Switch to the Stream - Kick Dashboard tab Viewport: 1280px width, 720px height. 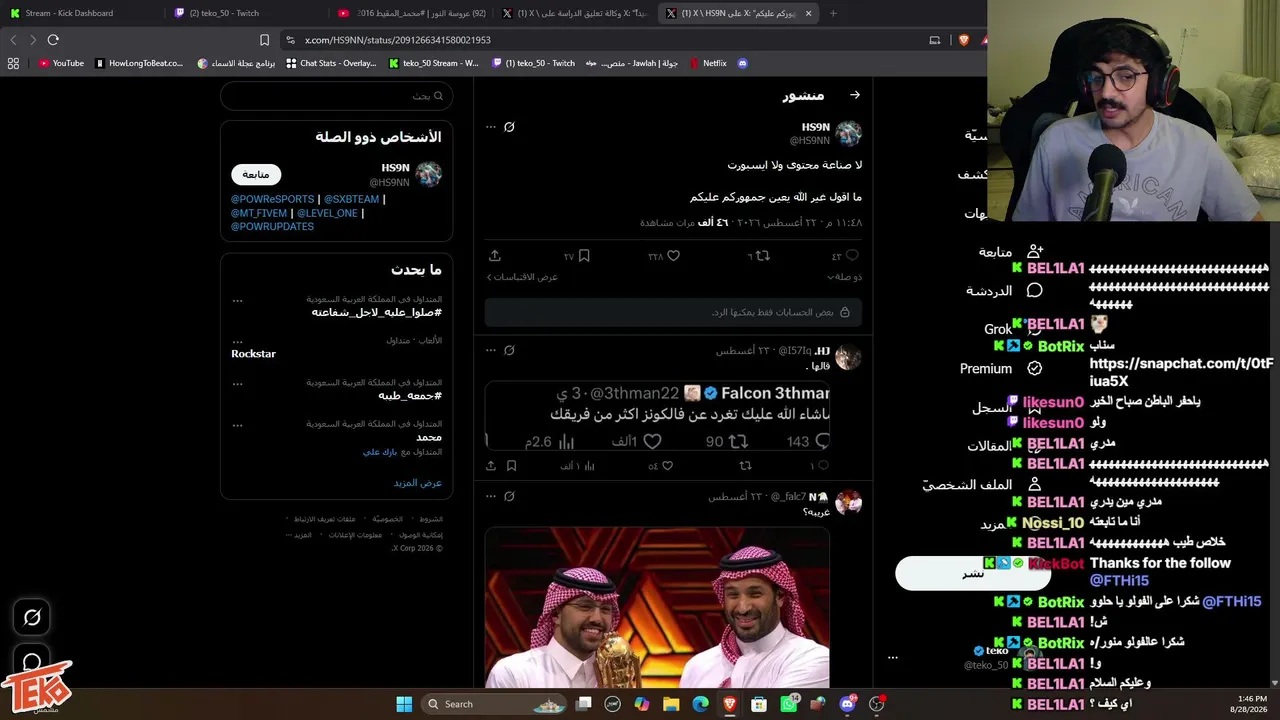[x=82, y=13]
